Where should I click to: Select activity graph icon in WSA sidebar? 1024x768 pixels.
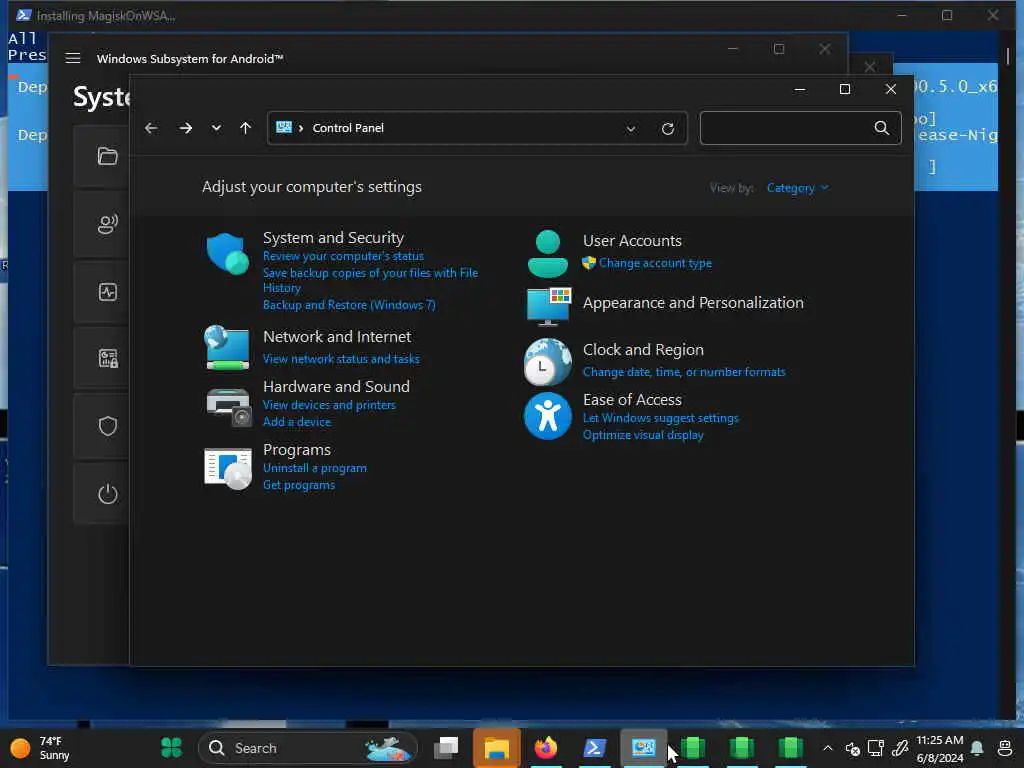click(108, 292)
